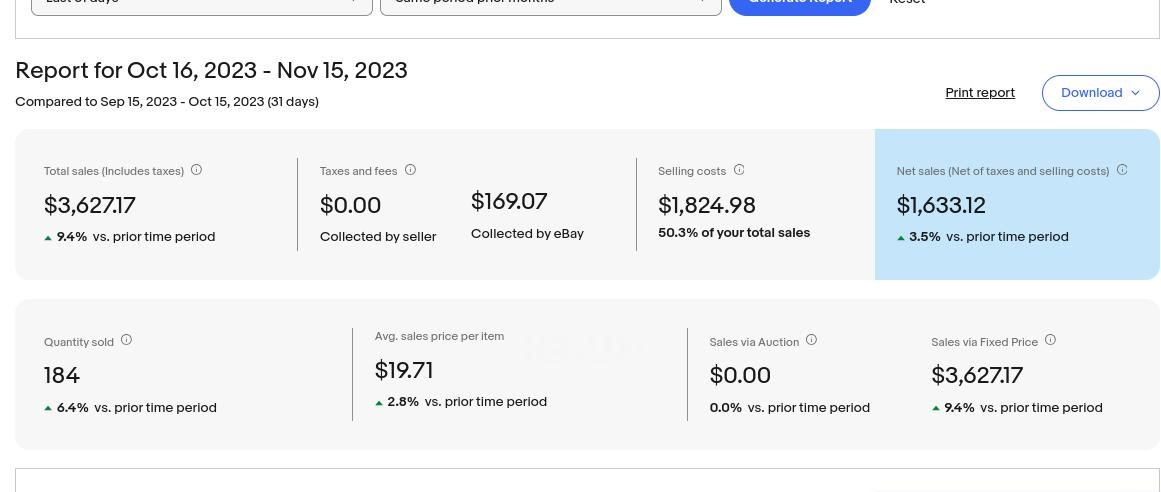
Task: Click Taxes and fees info icon
Action: [x=410, y=170]
